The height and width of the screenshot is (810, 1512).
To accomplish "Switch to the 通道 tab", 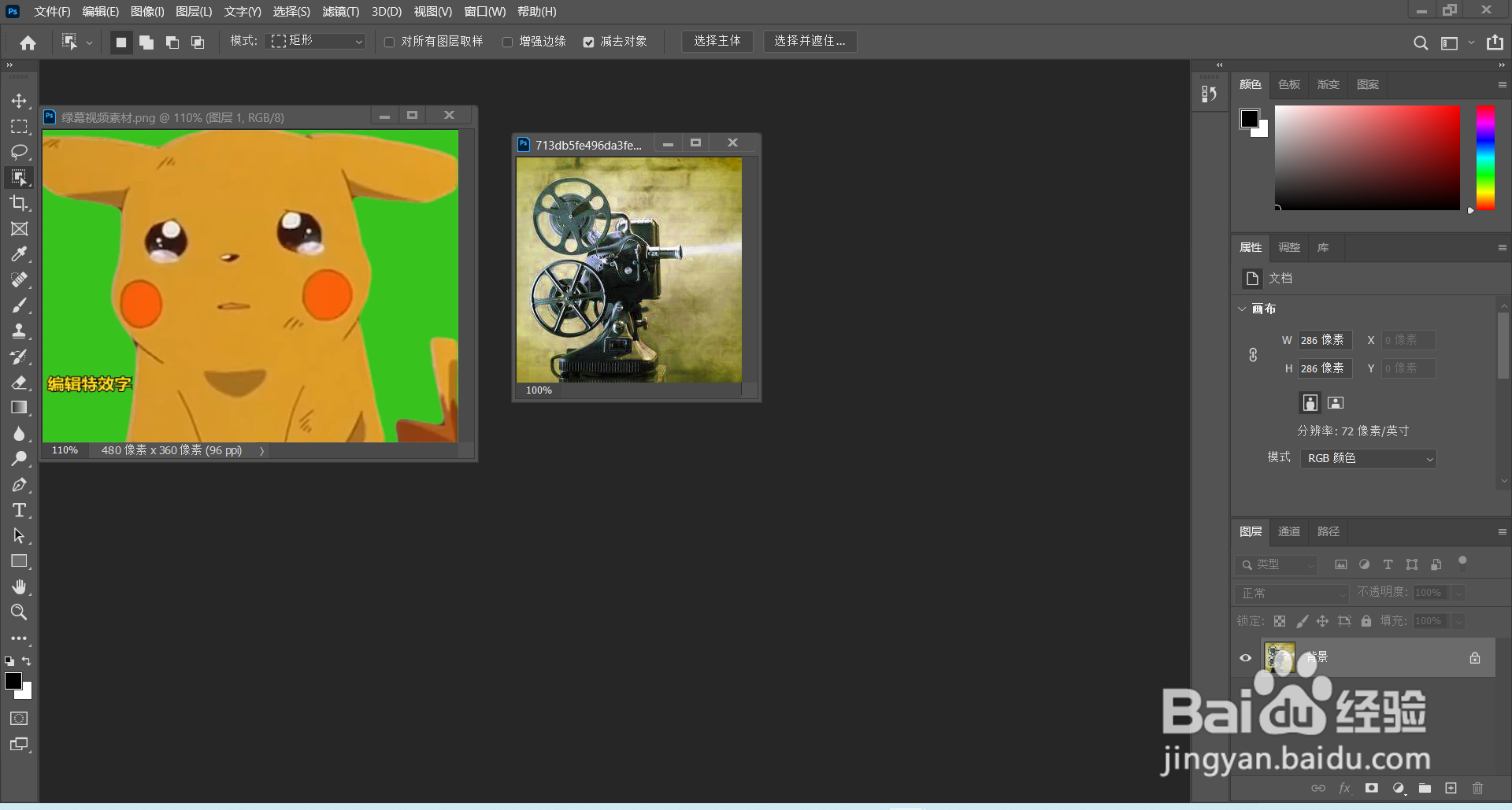I will [x=1289, y=531].
